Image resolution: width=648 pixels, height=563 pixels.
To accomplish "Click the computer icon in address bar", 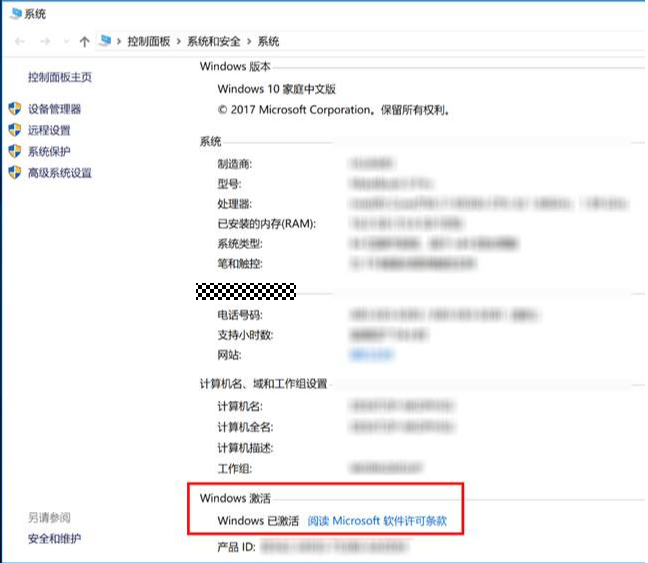I will (104, 41).
